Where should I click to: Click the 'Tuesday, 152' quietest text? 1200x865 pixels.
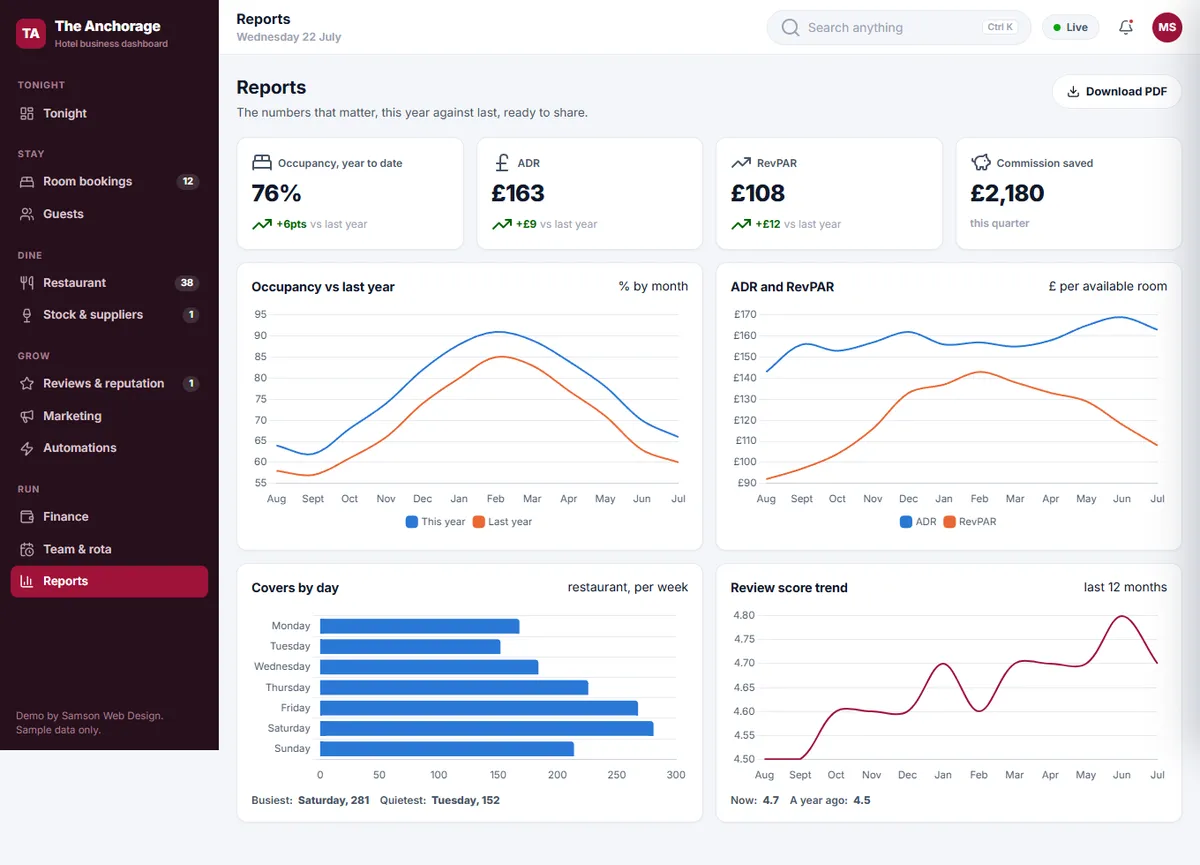465,800
